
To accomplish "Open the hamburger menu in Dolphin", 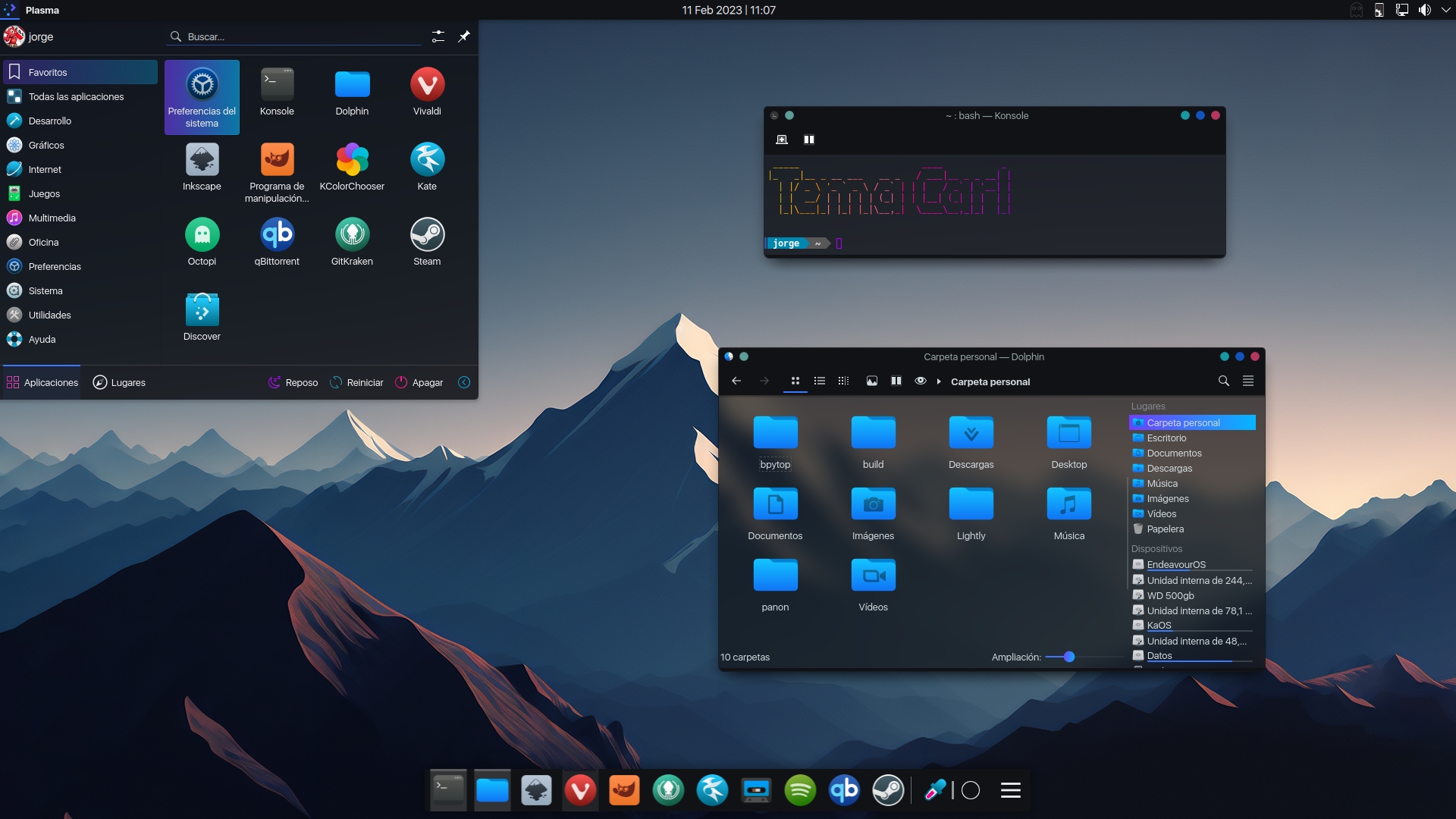I will coord(1248,381).
